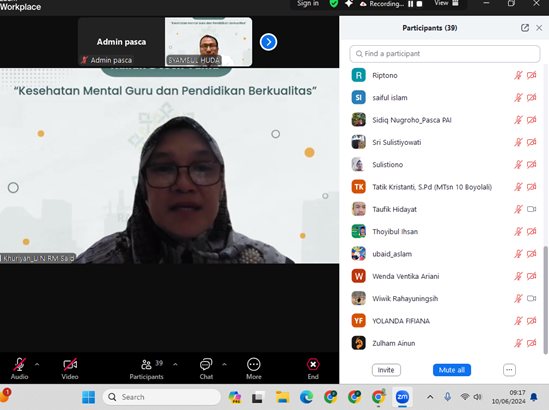Stop the recording using the square icon
Viewport: 549px width, 410px height.
click(x=419, y=4)
